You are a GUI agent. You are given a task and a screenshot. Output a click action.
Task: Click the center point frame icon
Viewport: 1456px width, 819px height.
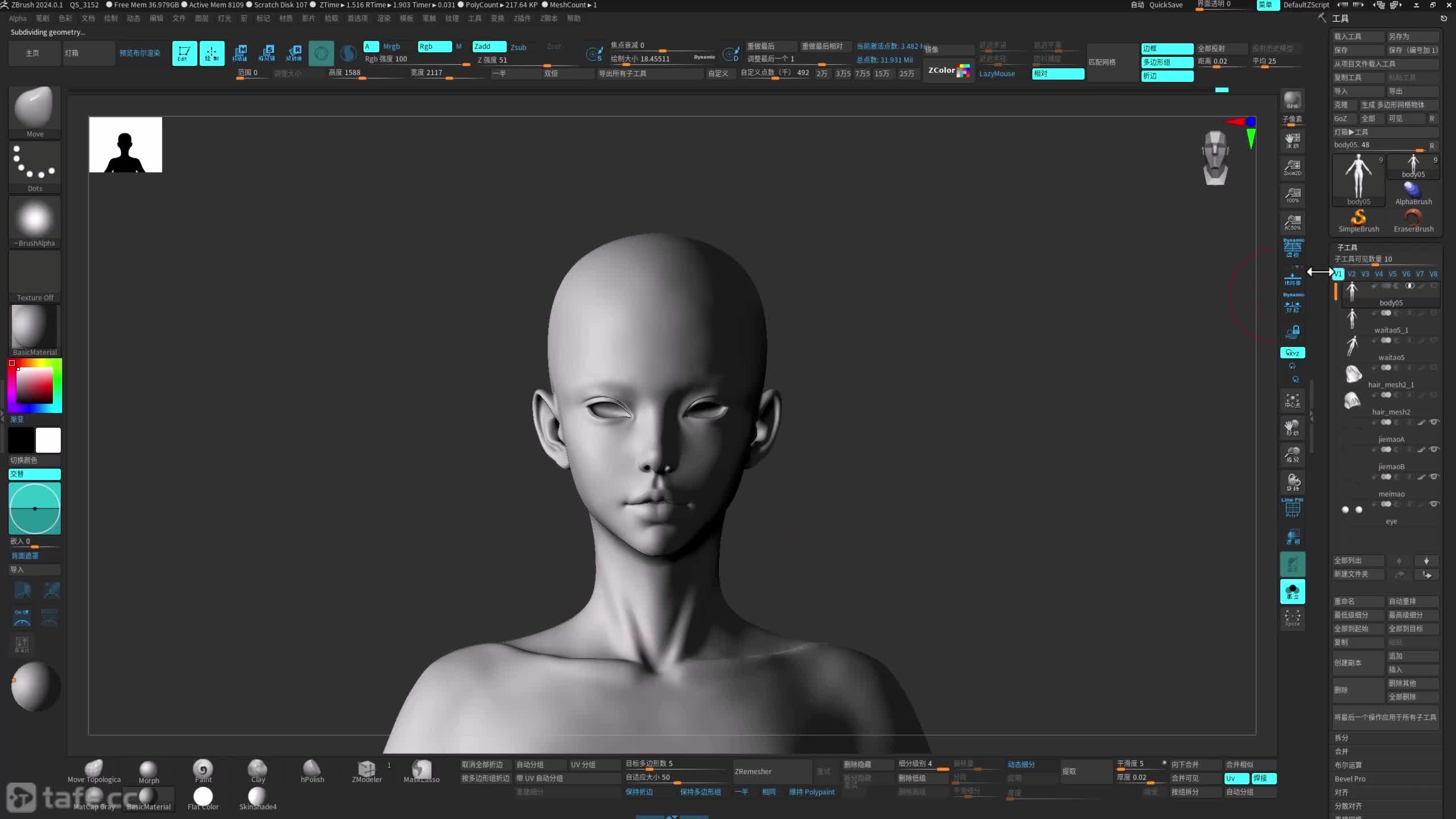tap(1292, 401)
